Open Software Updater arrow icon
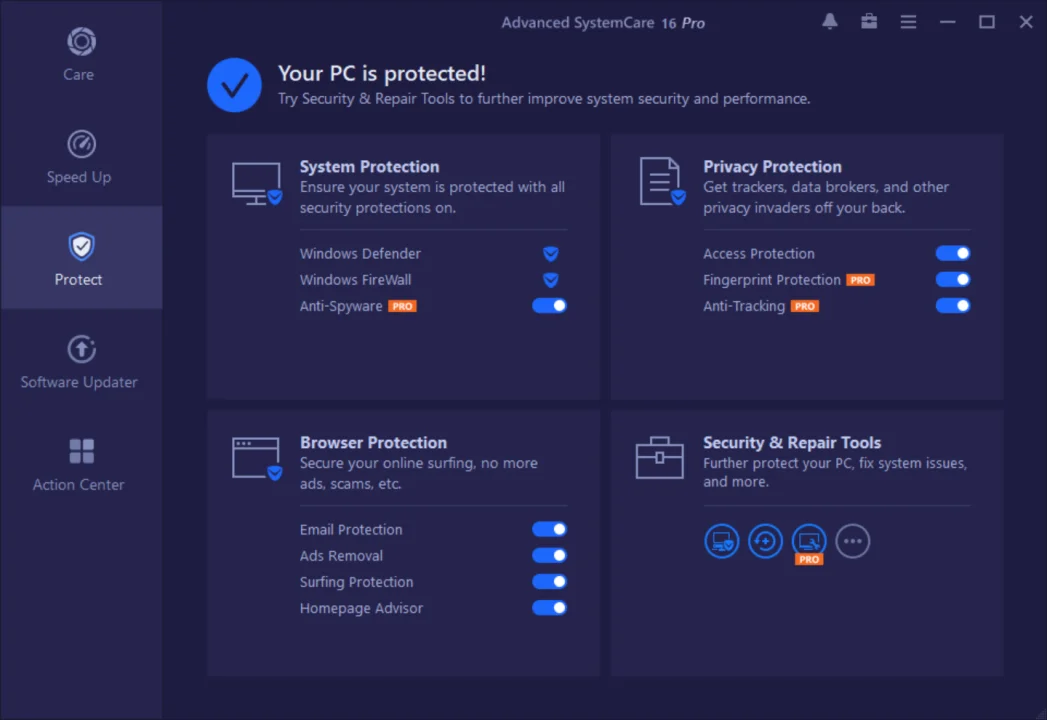Viewport: 1047px width, 720px height. click(81, 349)
